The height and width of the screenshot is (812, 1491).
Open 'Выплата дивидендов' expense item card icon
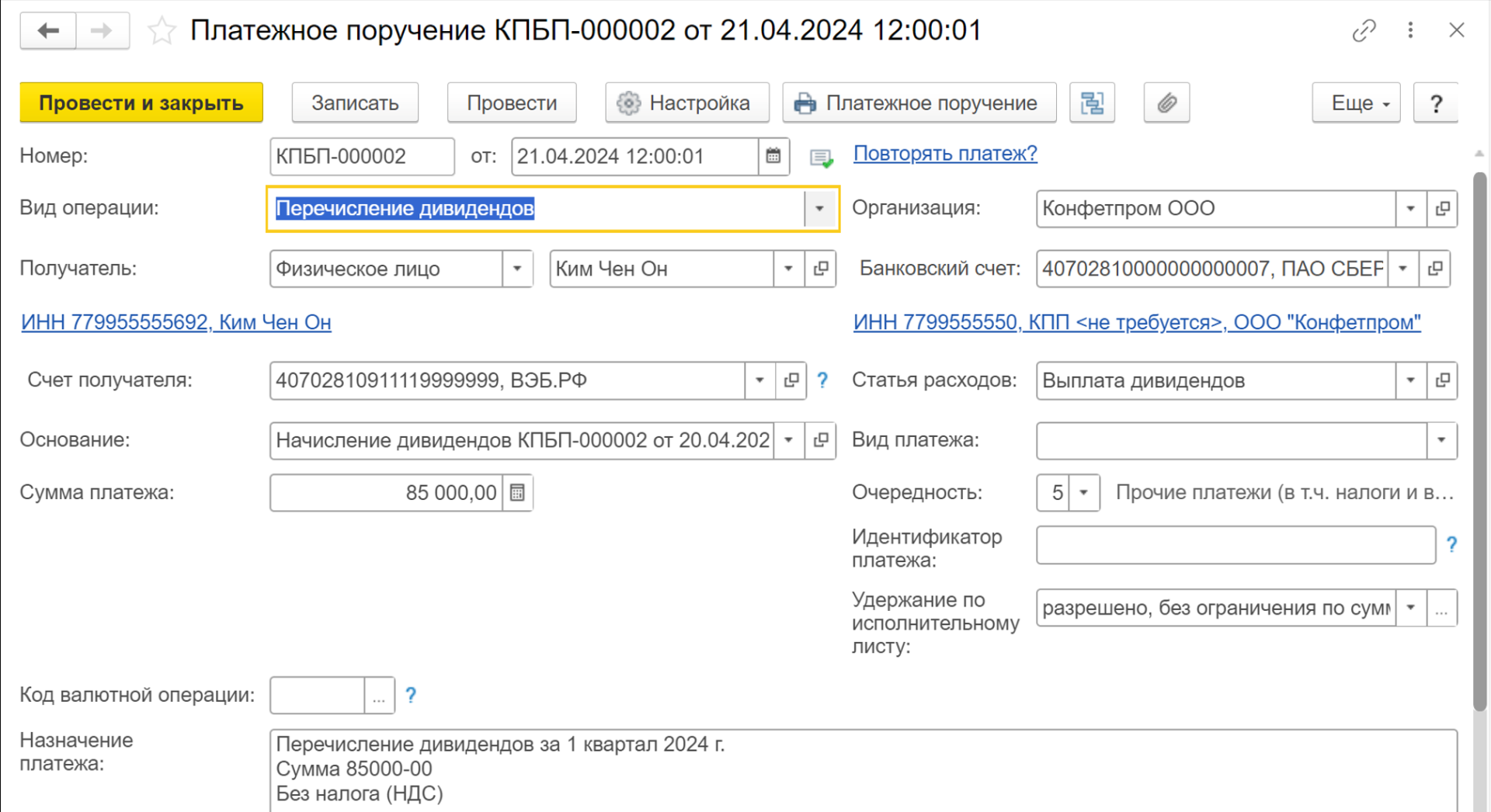click(1442, 380)
